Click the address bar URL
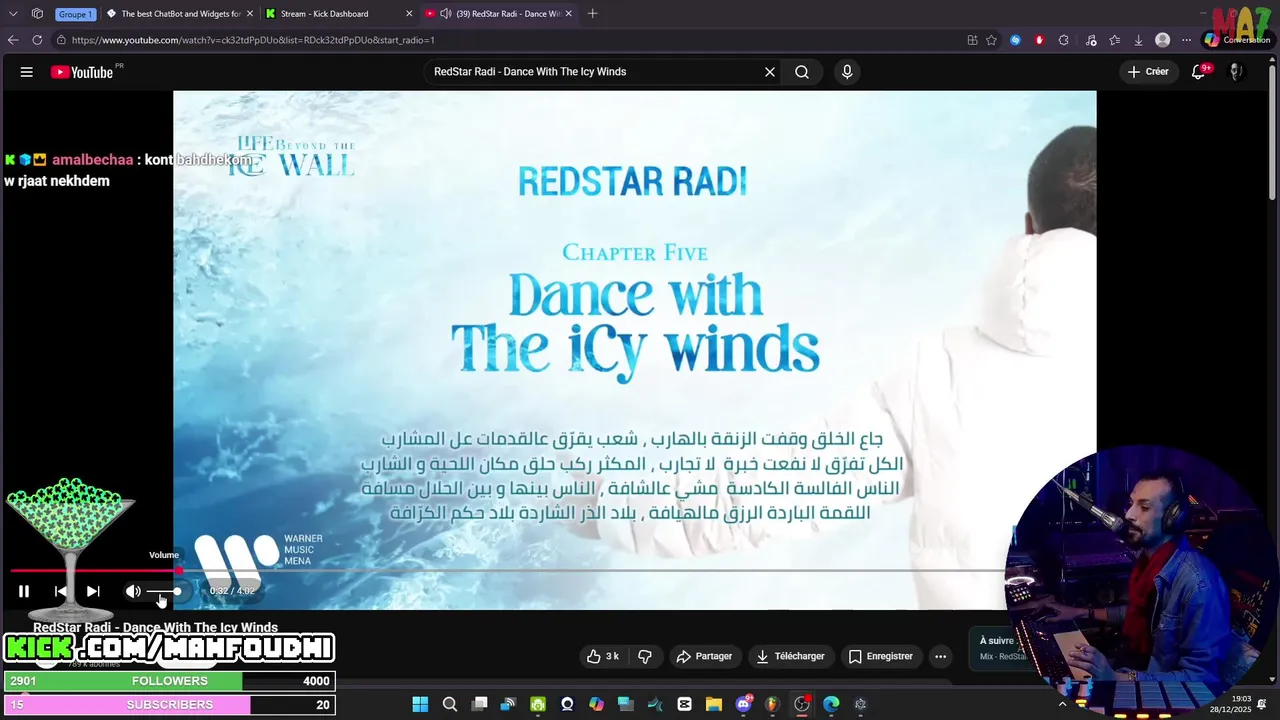Image resolution: width=1280 pixels, height=720 pixels. (253, 40)
